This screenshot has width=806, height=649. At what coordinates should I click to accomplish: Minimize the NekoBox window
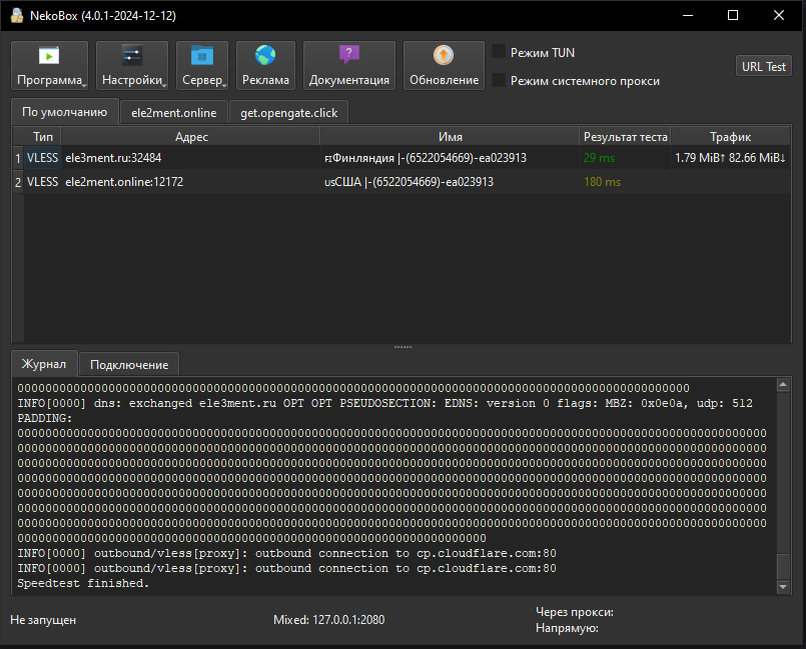pos(688,15)
